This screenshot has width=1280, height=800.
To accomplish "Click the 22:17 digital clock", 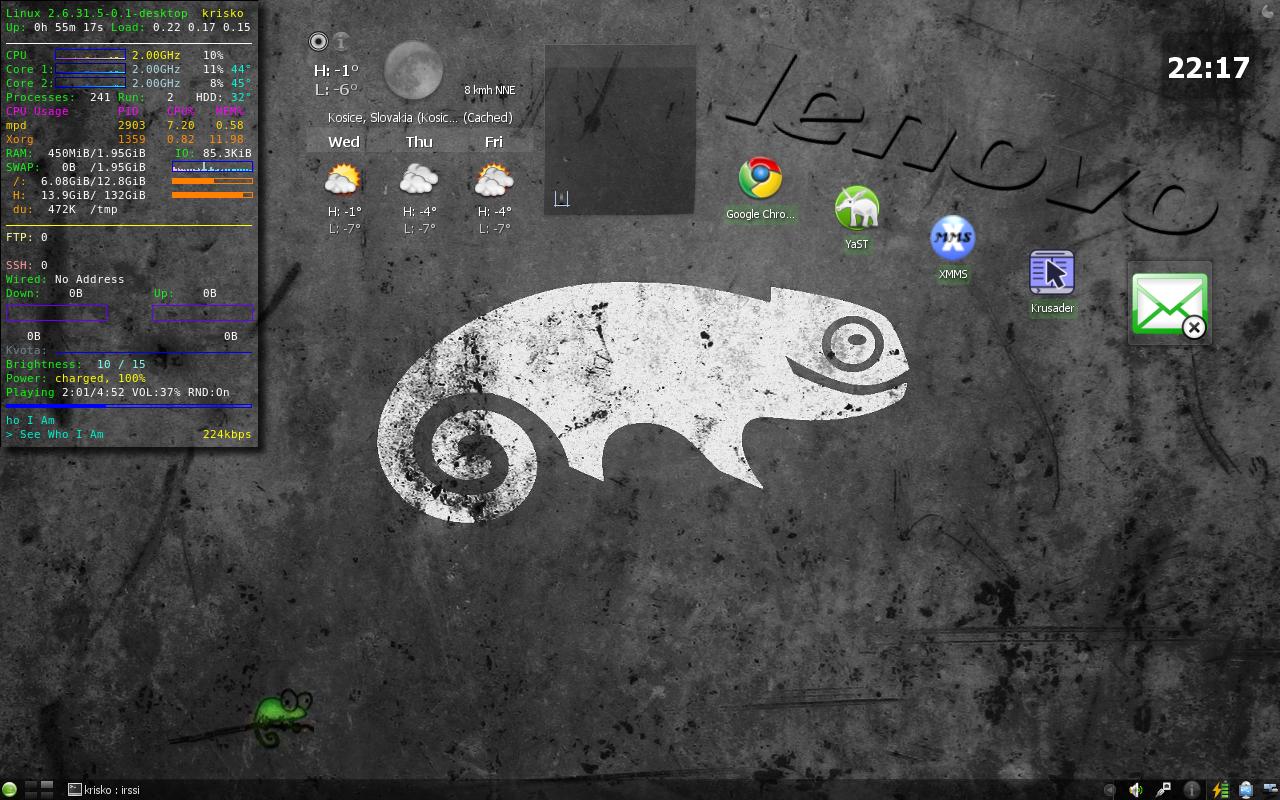I will [x=1208, y=68].
